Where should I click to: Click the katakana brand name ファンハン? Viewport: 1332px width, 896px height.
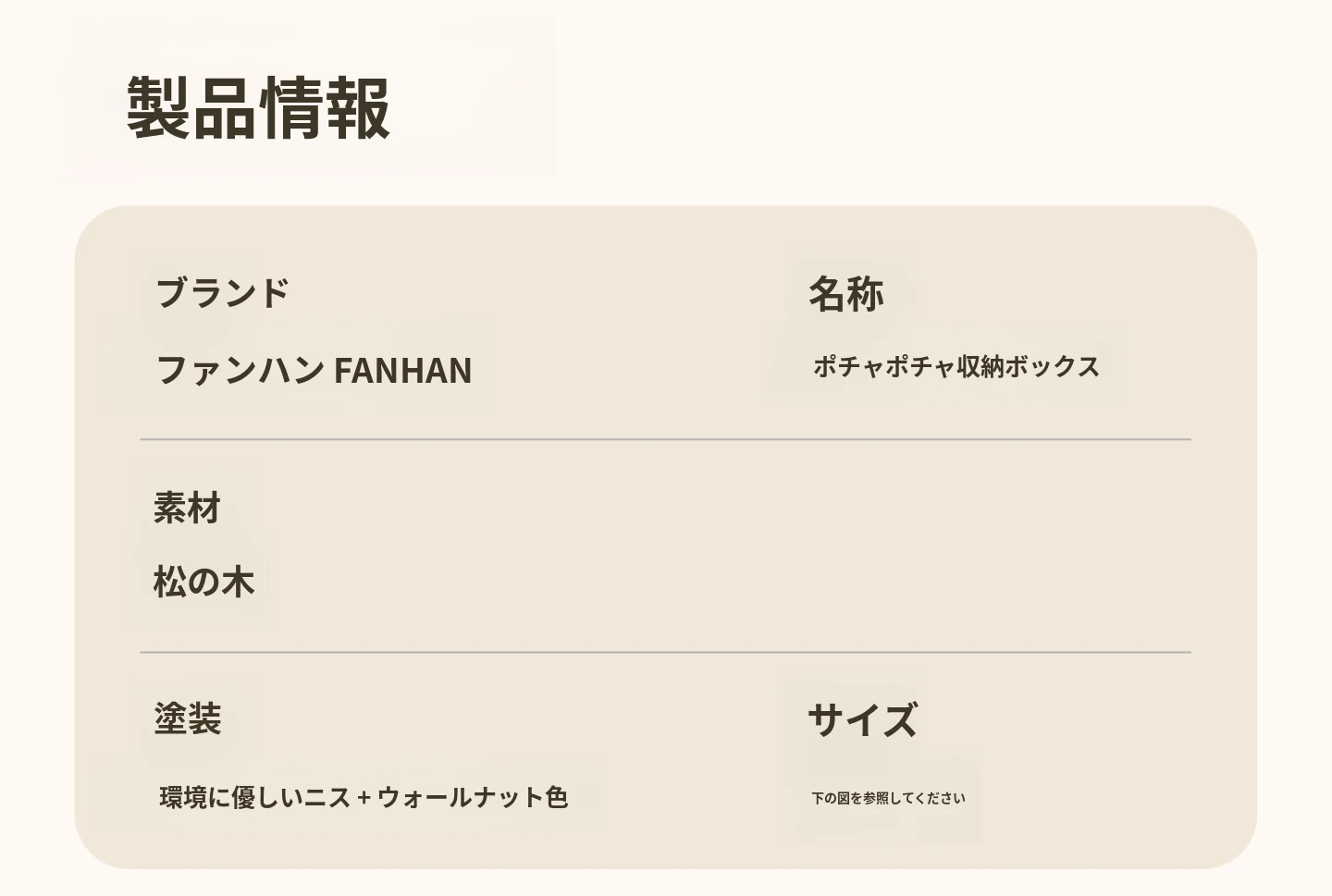pyautogui.click(x=240, y=370)
